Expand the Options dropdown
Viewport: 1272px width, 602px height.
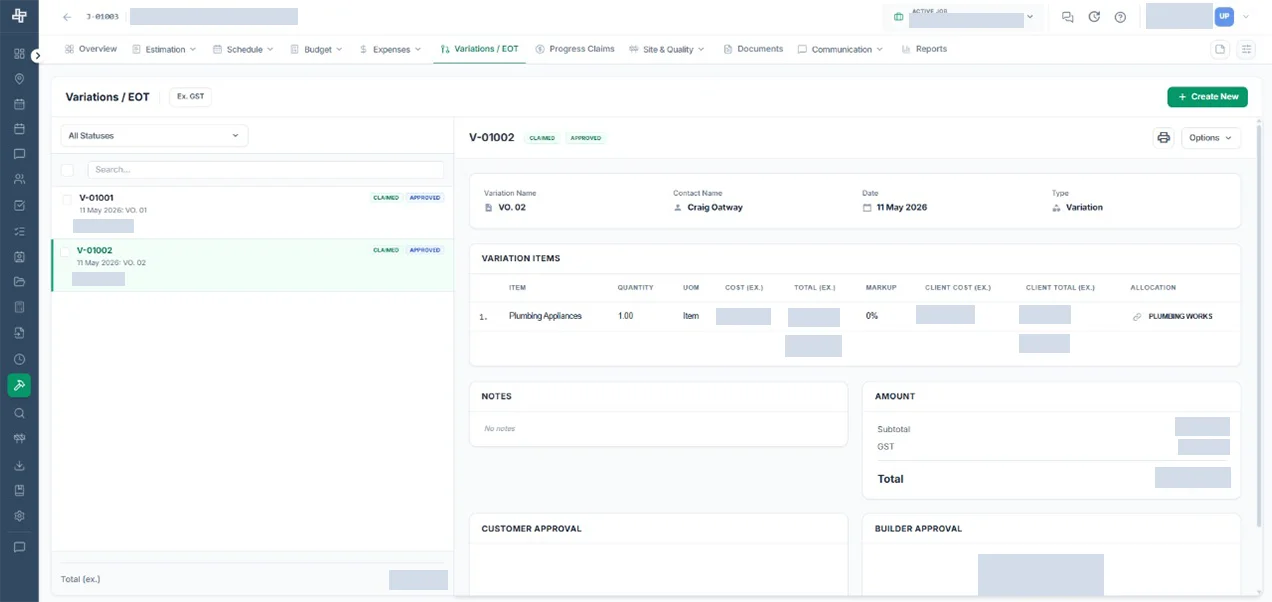point(1211,138)
